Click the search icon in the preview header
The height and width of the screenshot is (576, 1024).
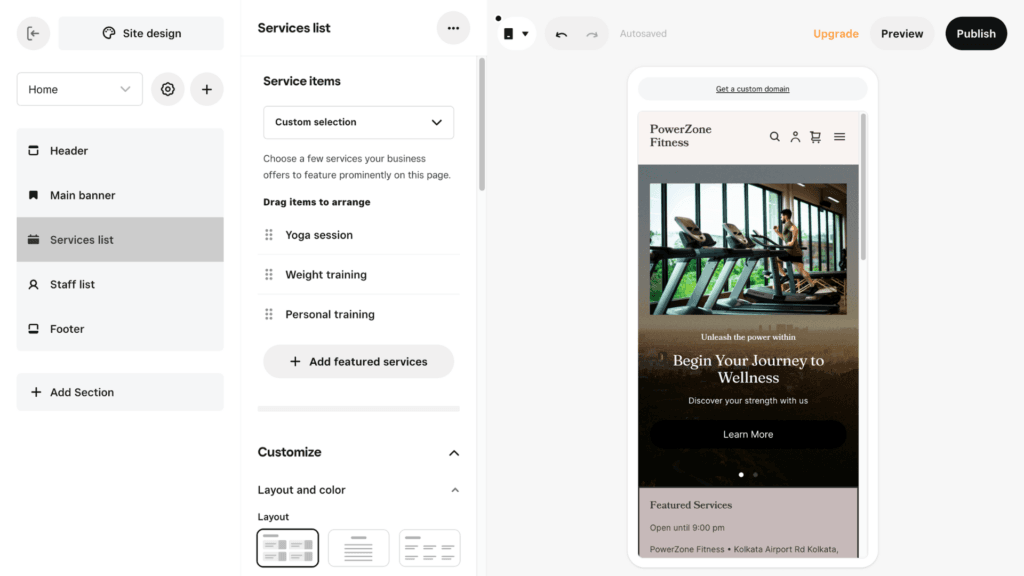point(775,136)
